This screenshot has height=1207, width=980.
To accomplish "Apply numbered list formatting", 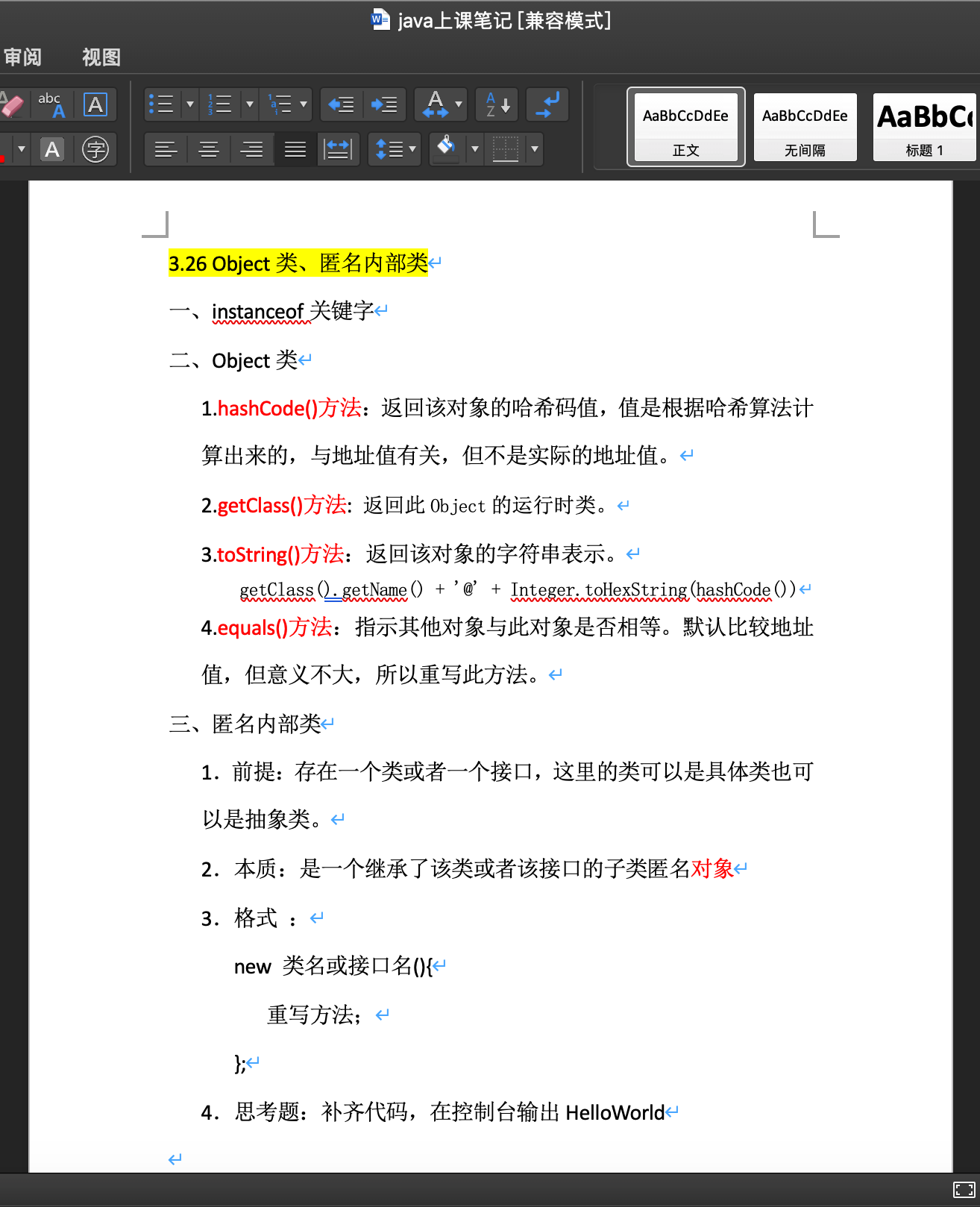I will (x=220, y=104).
